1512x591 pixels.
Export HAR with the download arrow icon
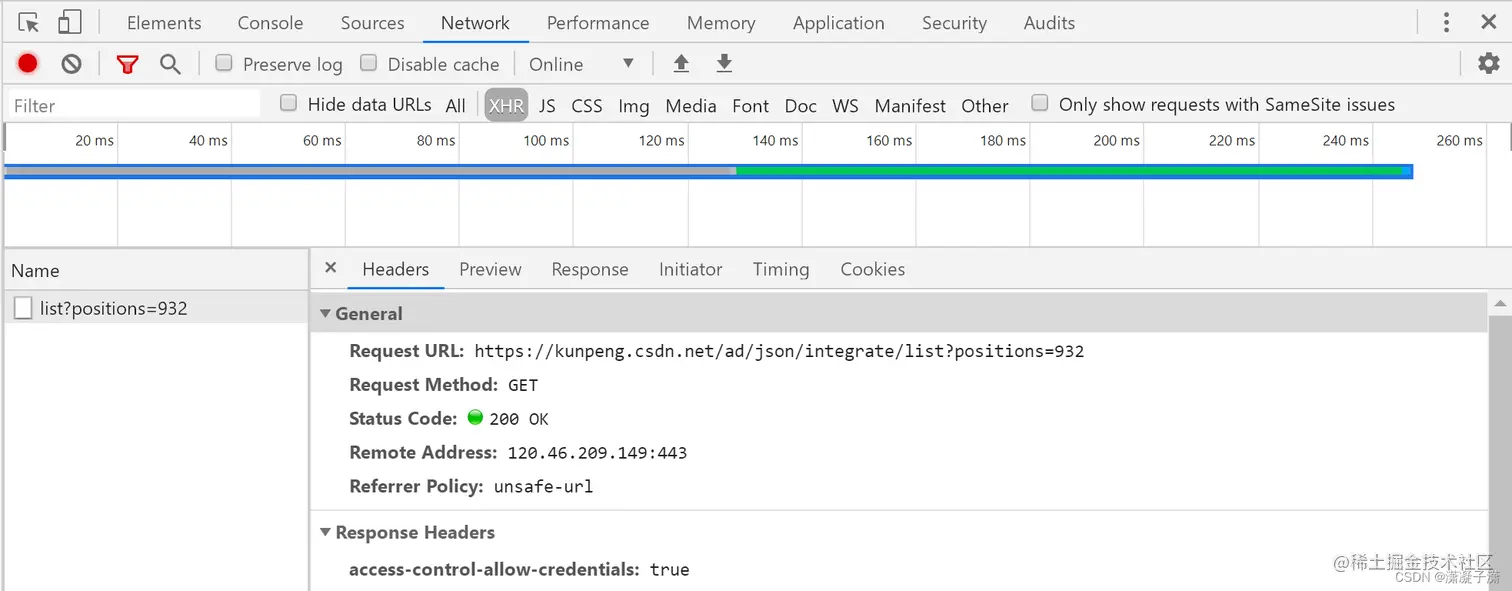click(723, 63)
